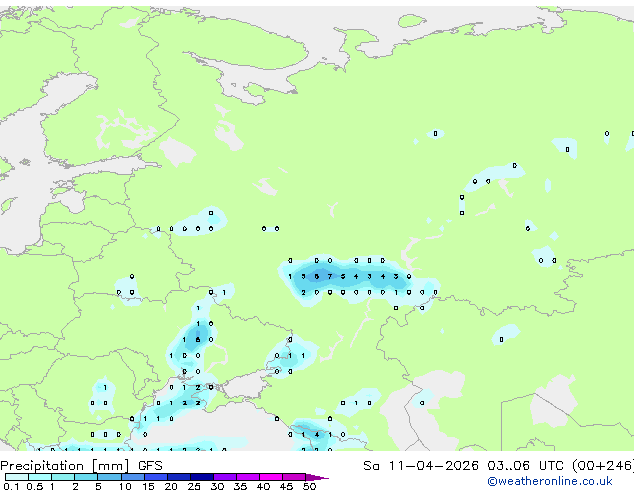Click the 30–35 mm purple swatch

tap(224, 477)
